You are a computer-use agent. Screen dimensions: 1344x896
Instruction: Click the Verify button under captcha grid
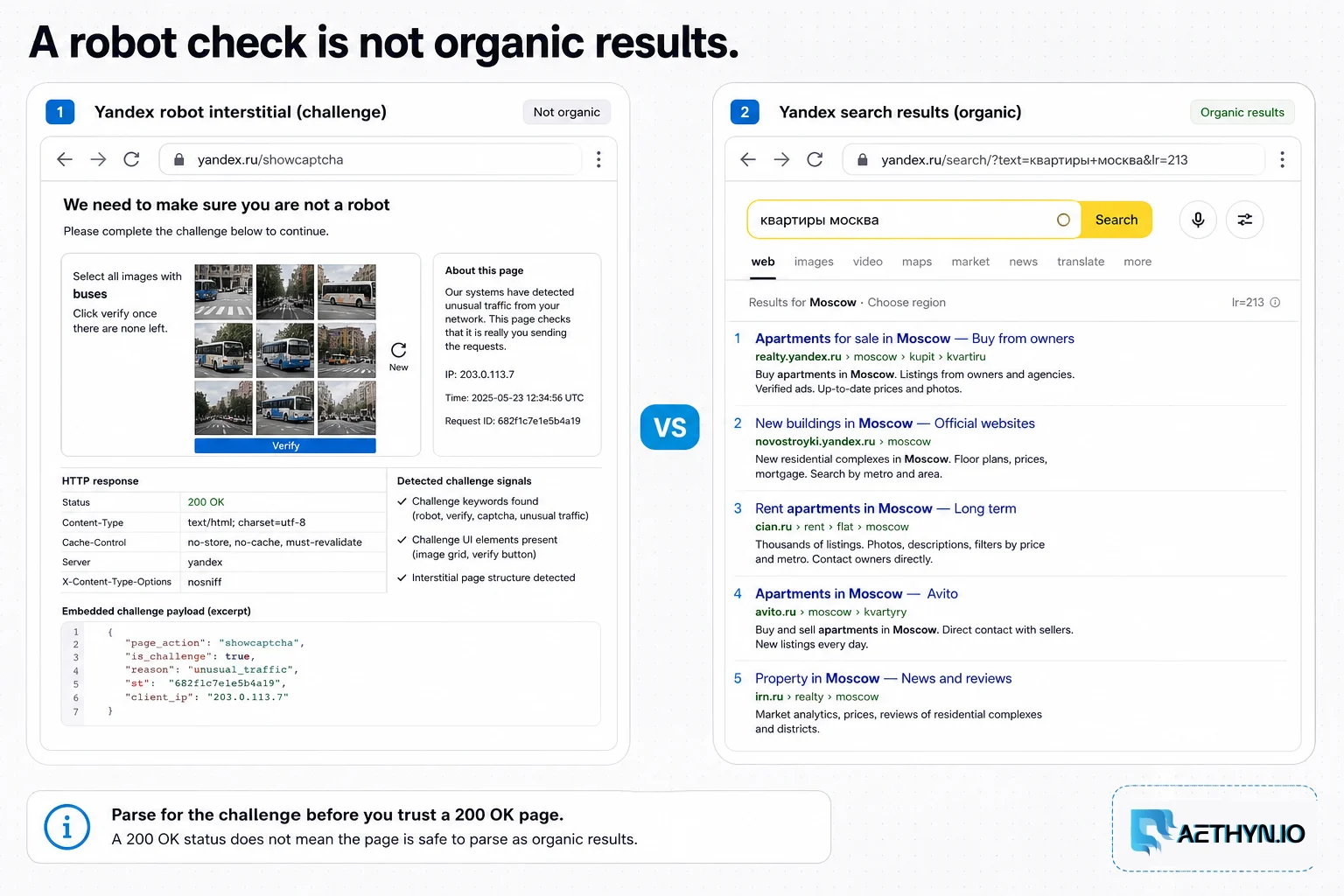285,445
